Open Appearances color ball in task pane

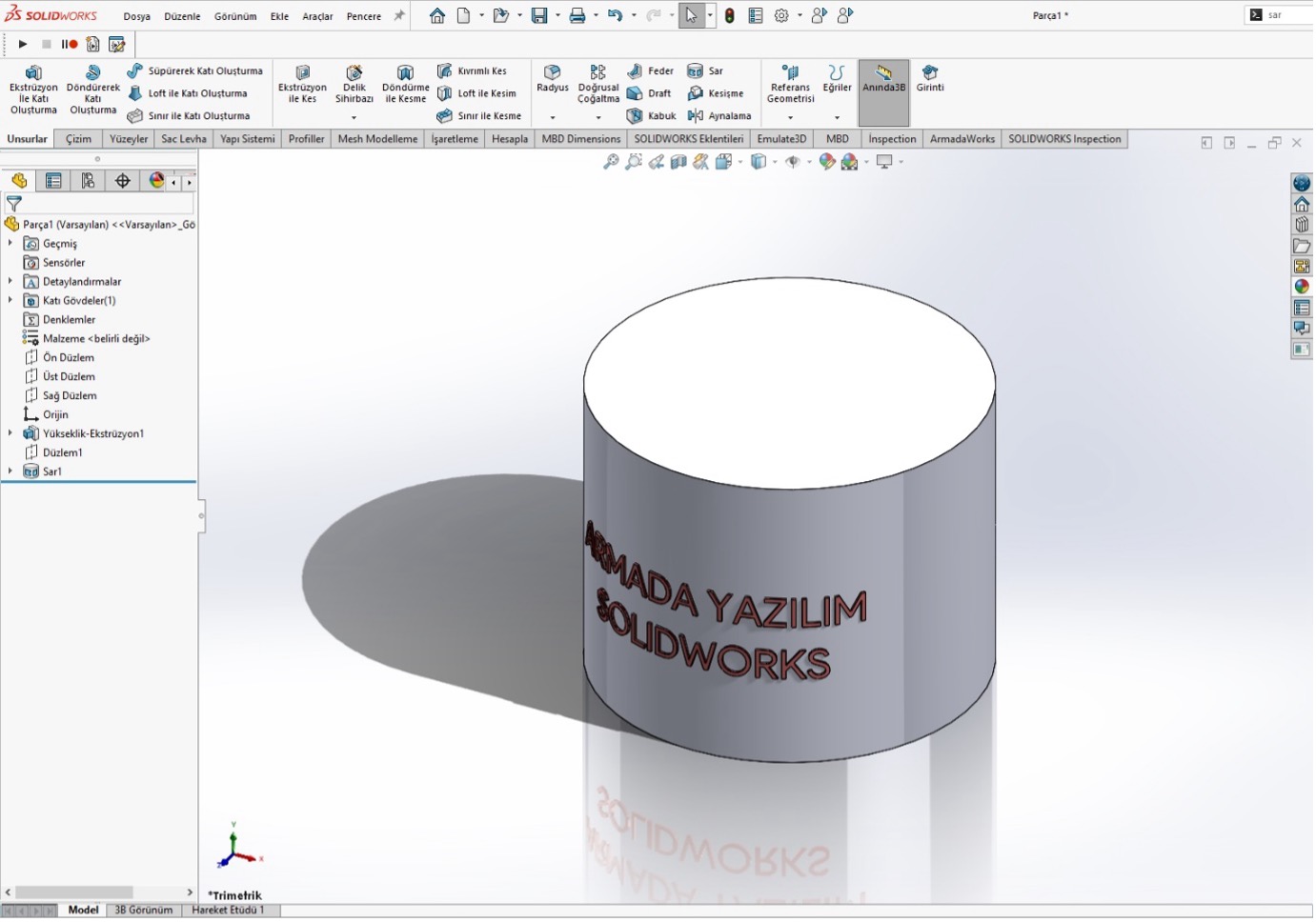[1302, 287]
